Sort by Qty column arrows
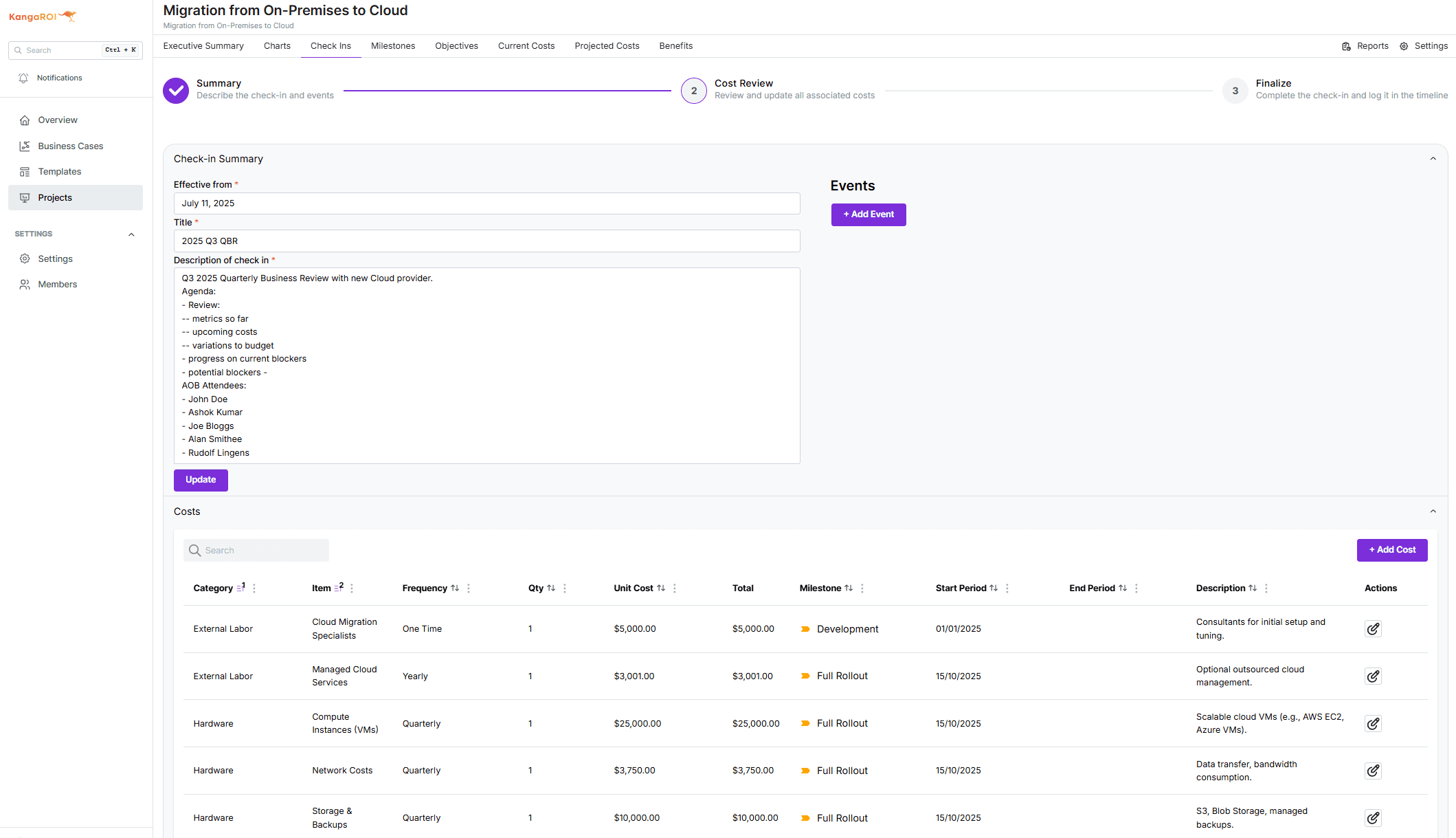The image size is (1456, 838). click(551, 588)
